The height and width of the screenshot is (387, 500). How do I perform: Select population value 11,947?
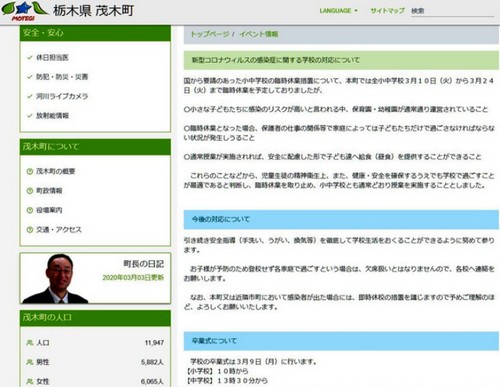coord(154,343)
